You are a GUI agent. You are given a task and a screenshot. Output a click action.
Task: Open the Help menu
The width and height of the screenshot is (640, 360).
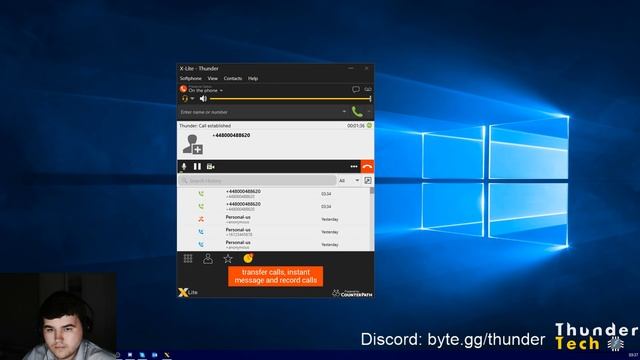[253, 78]
